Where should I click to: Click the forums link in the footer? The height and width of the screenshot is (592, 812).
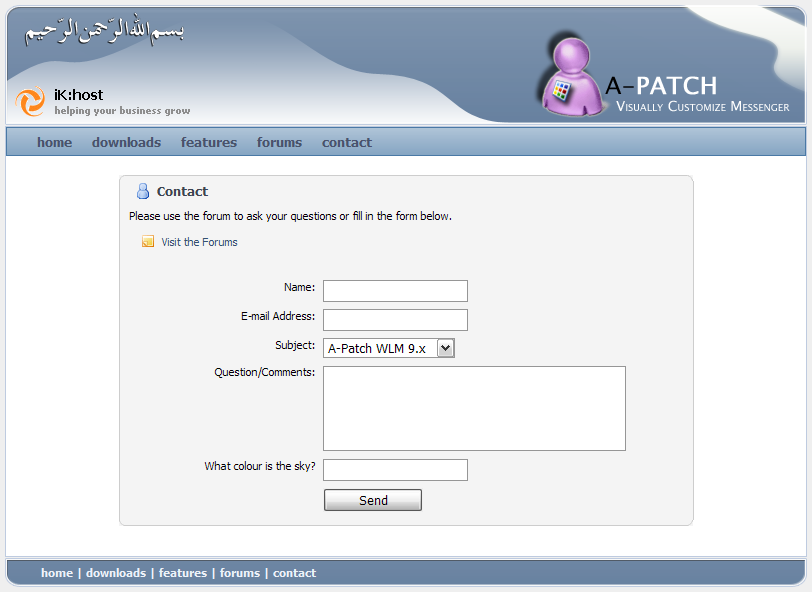pyautogui.click(x=240, y=573)
